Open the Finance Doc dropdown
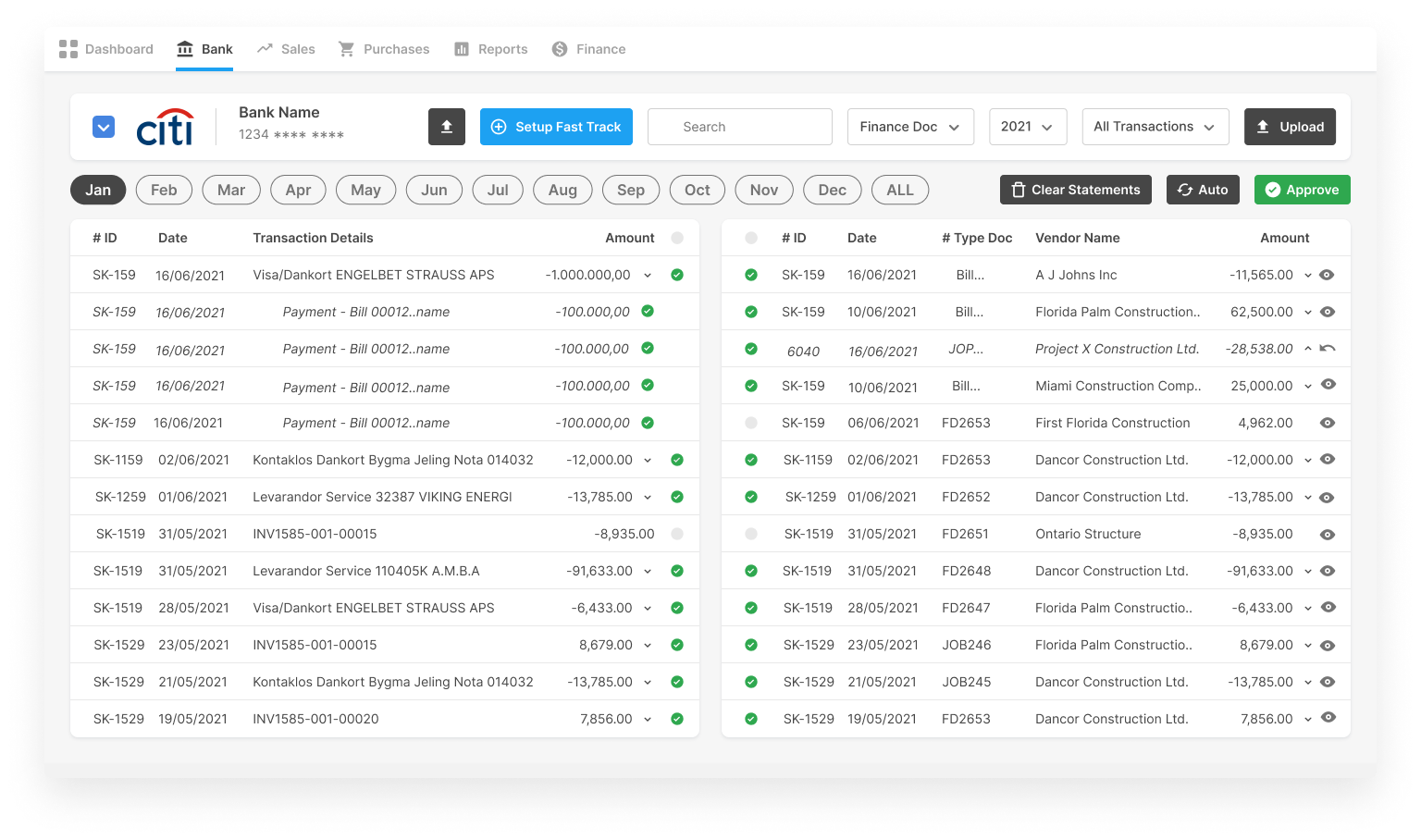The height and width of the screenshot is (840, 1421). [x=910, y=127]
